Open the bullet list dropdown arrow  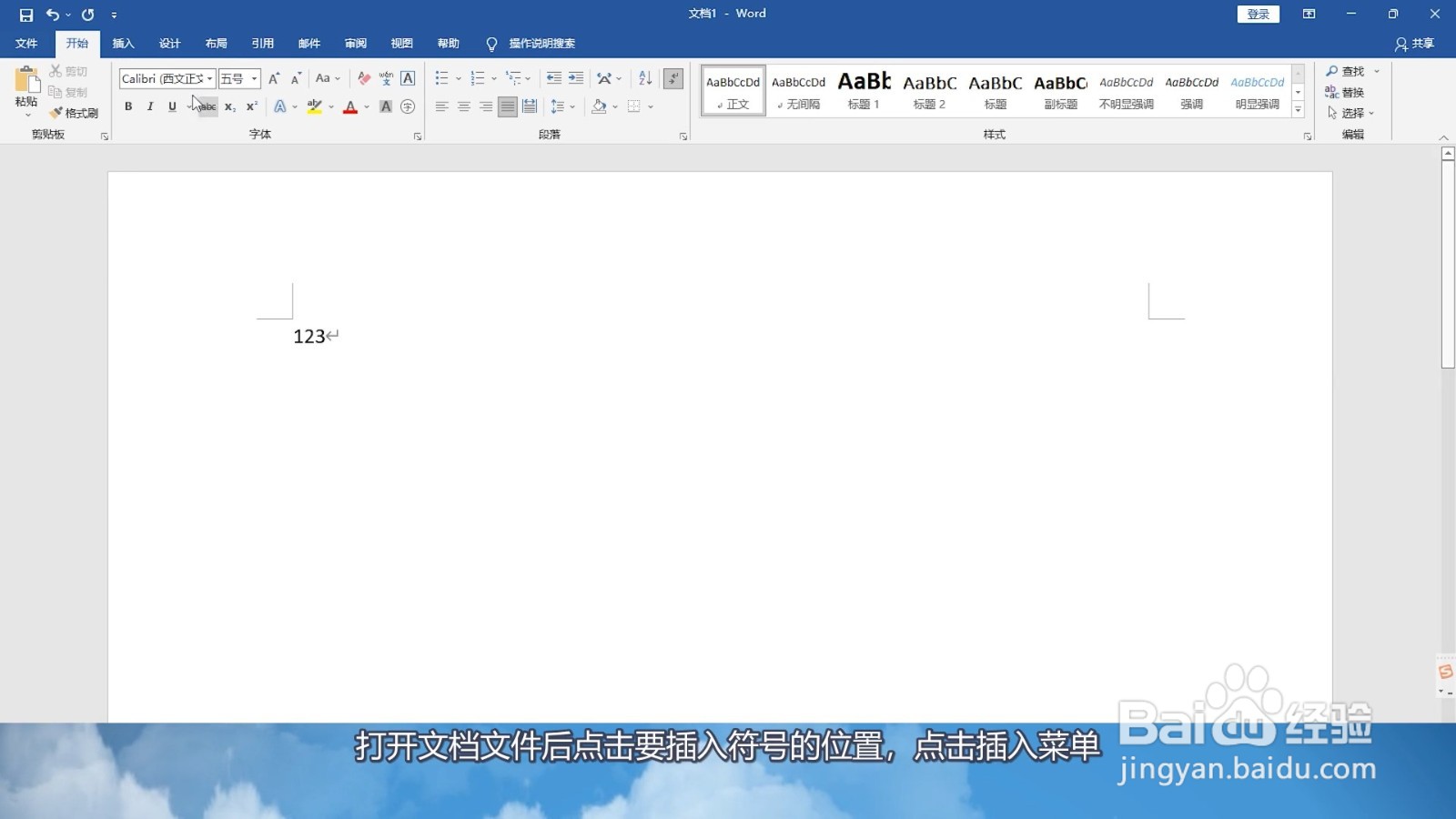click(458, 79)
